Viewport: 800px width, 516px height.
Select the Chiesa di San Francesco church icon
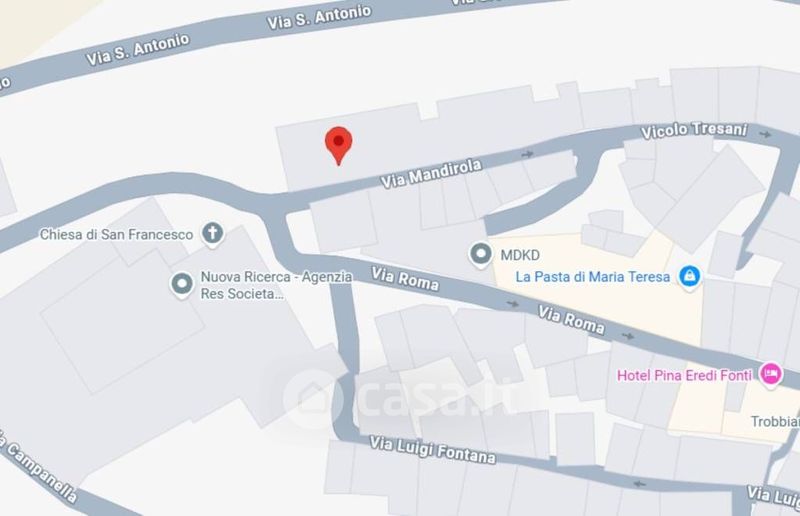212,234
